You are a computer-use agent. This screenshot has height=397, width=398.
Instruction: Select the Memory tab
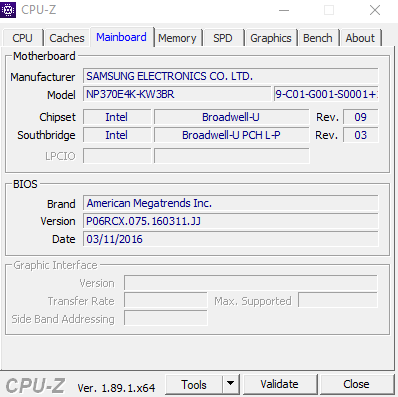tap(177, 38)
